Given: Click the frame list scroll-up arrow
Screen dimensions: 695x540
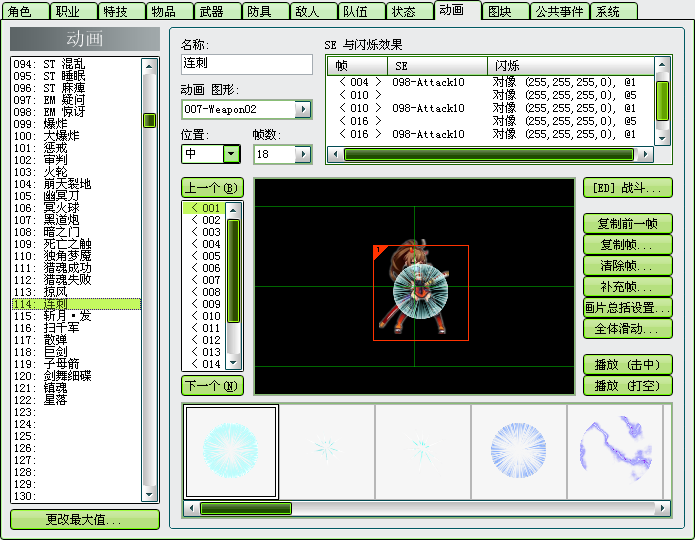Looking at the screenshot, I should [233, 210].
